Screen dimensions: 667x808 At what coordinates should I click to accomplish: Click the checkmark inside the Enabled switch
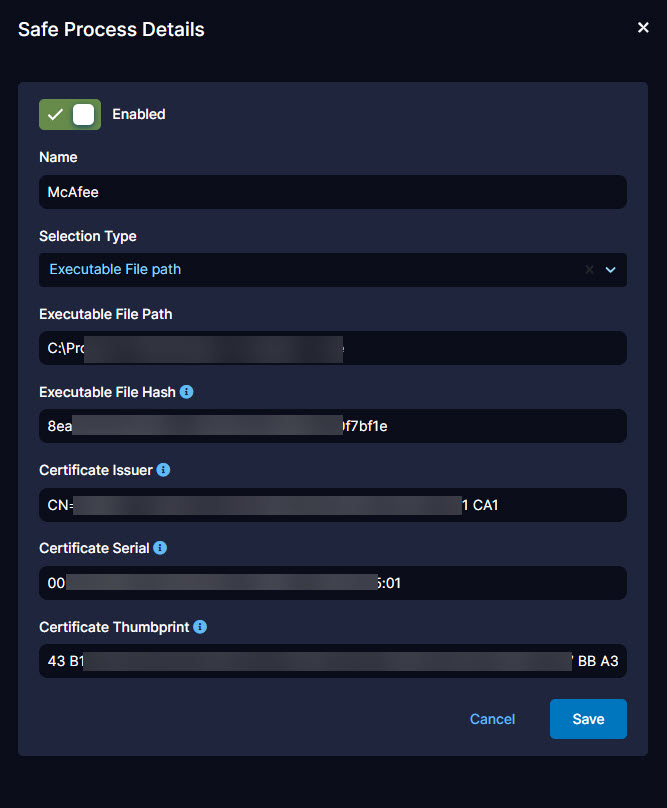tap(56, 114)
